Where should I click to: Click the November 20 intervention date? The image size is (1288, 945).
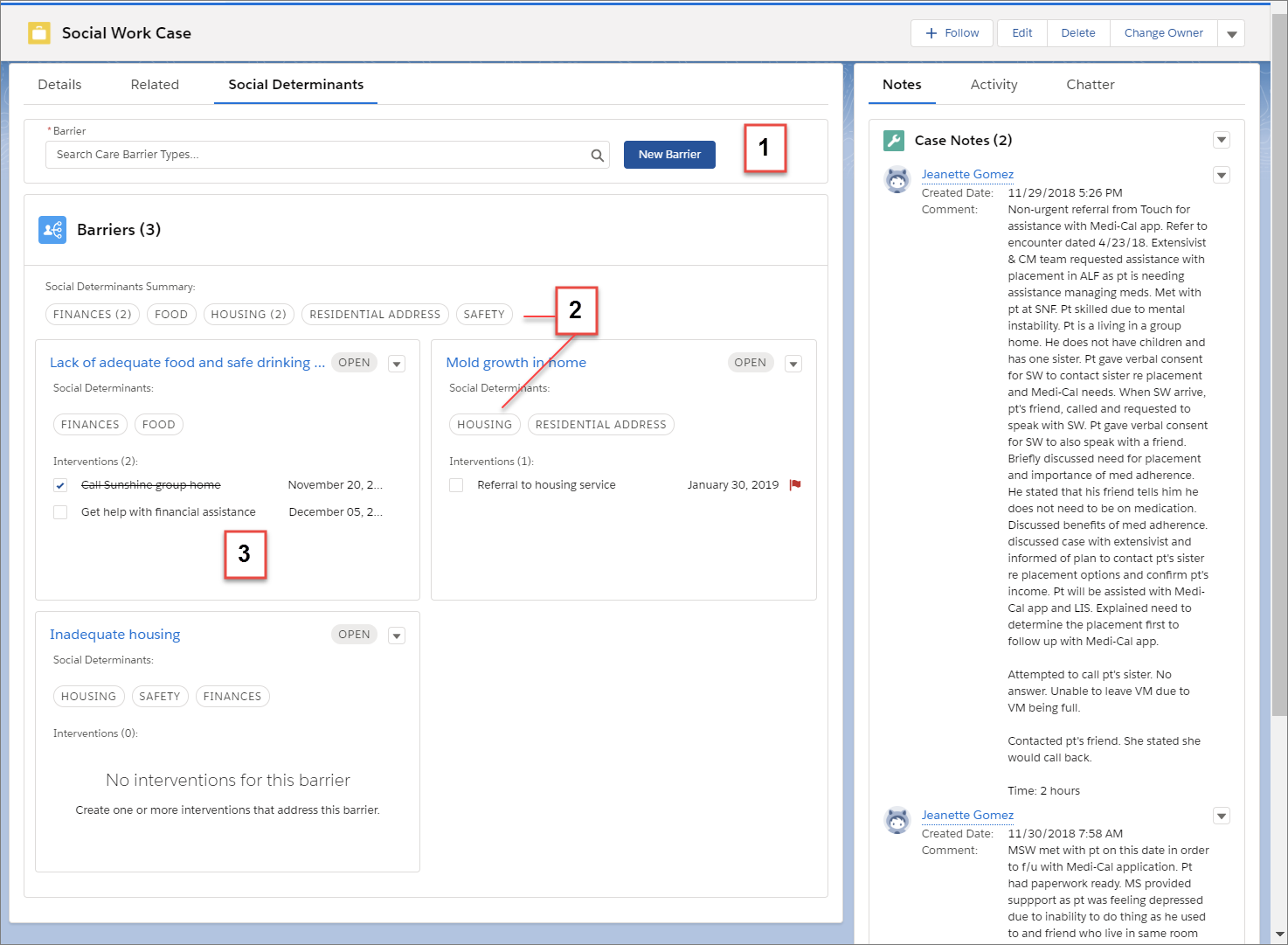click(336, 485)
